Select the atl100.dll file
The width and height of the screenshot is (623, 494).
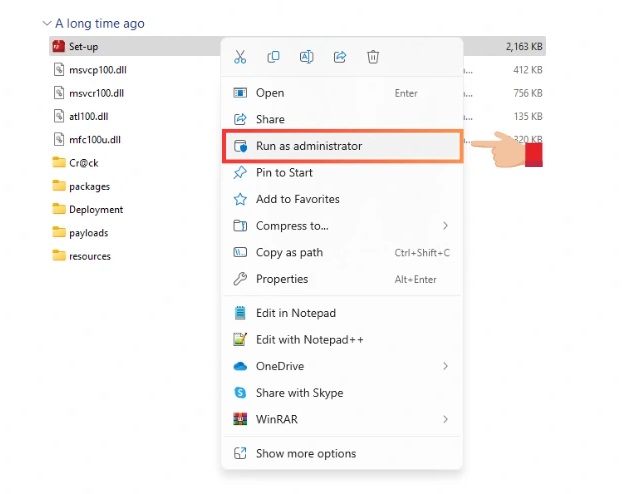click(x=89, y=116)
